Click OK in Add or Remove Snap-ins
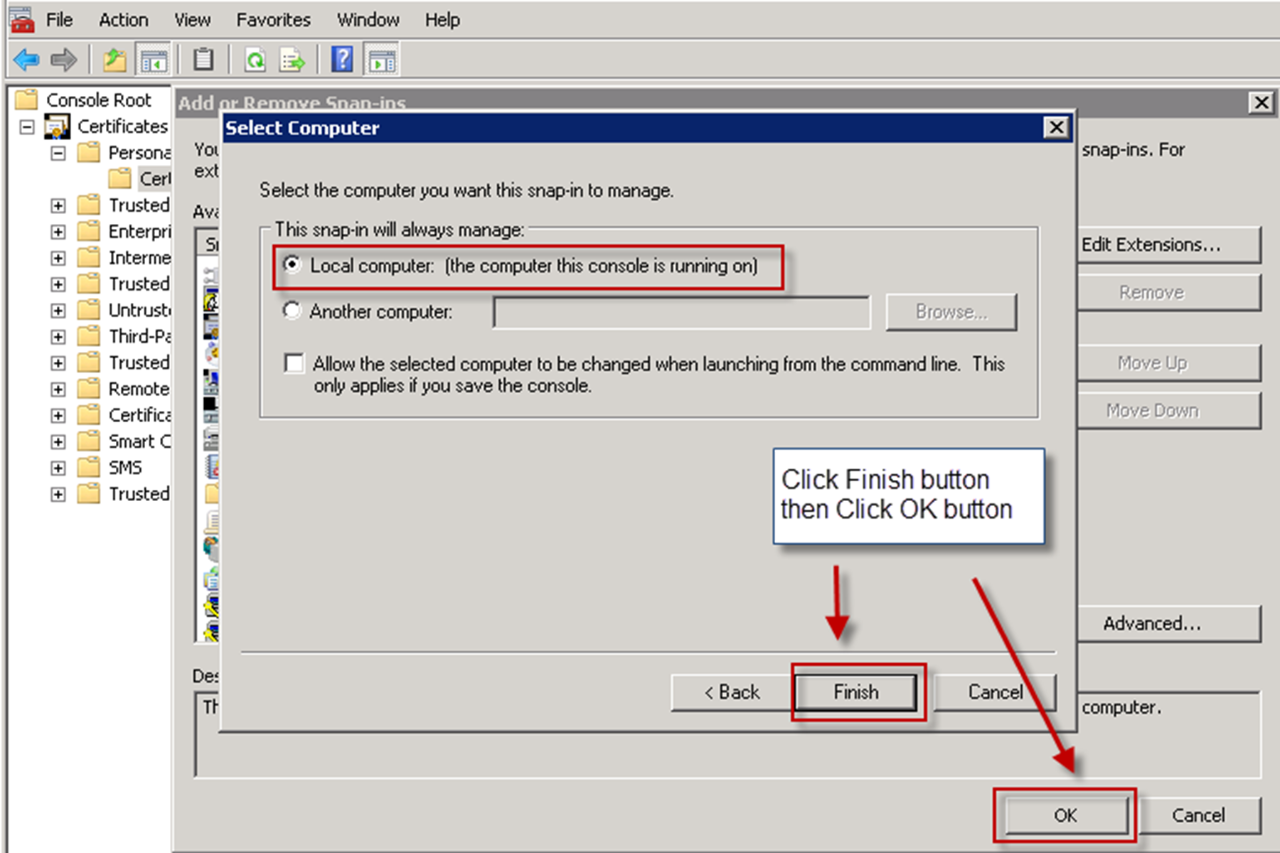This screenshot has height=853, width=1280. click(x=1065, y=816)
